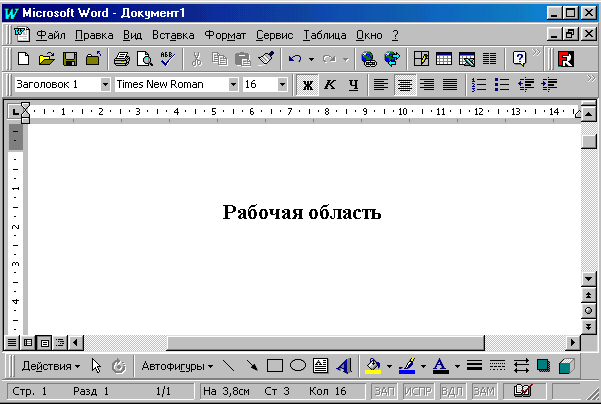This screenshot has height=404, width=601.
Task: Choose arrow style icon
Action: click(521, 366)
